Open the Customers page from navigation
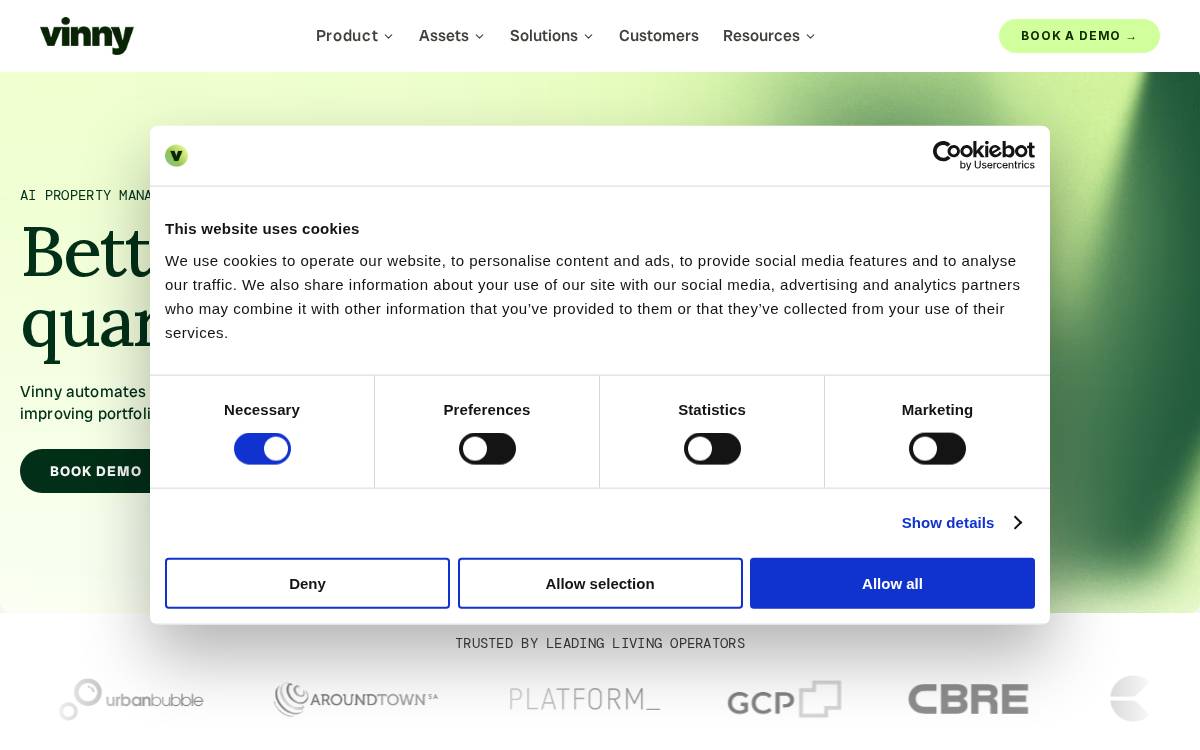 (659, 36)
